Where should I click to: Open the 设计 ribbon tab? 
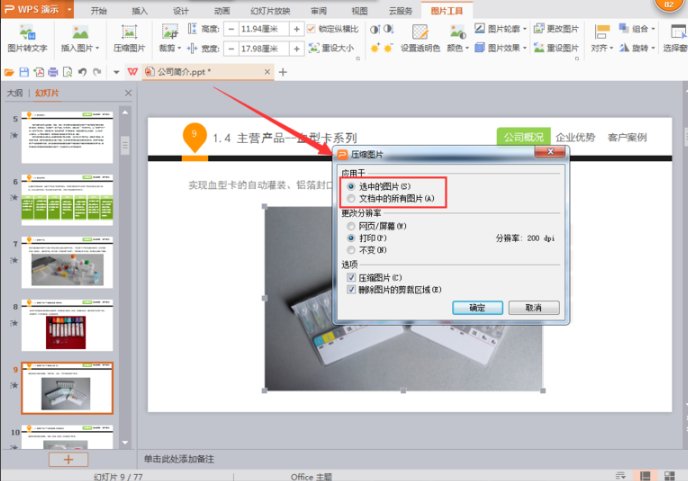pyautogui.click(x=180, y=11)
